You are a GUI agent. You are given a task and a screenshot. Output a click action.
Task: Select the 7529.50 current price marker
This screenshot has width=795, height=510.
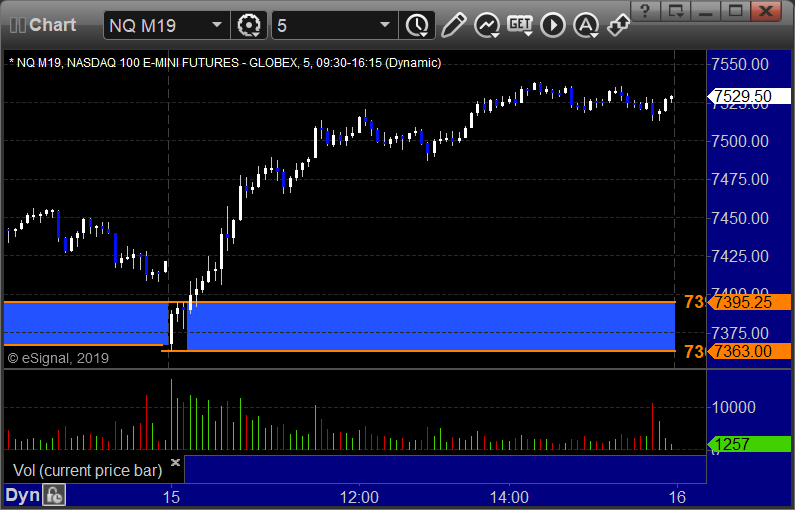point(749,96)
